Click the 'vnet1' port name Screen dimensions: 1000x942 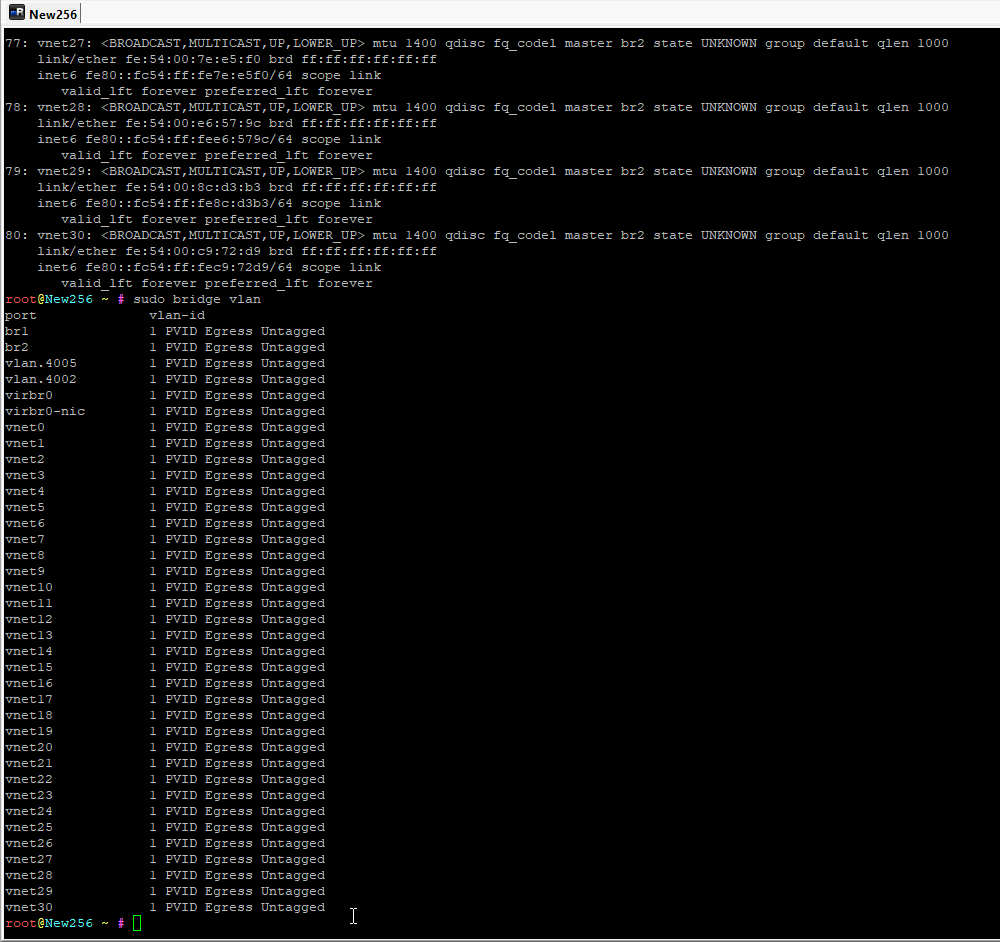click(x=25, y=443)
